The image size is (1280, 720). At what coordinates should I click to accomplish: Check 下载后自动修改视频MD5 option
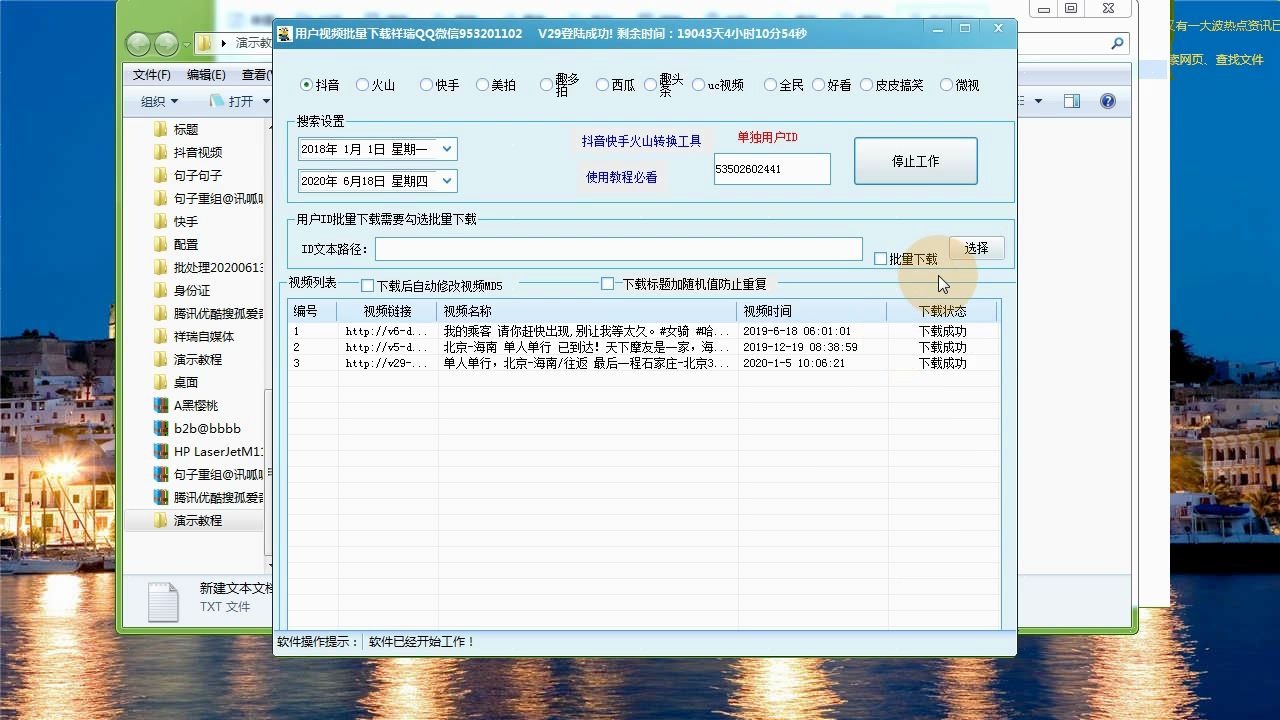(367, 286)
